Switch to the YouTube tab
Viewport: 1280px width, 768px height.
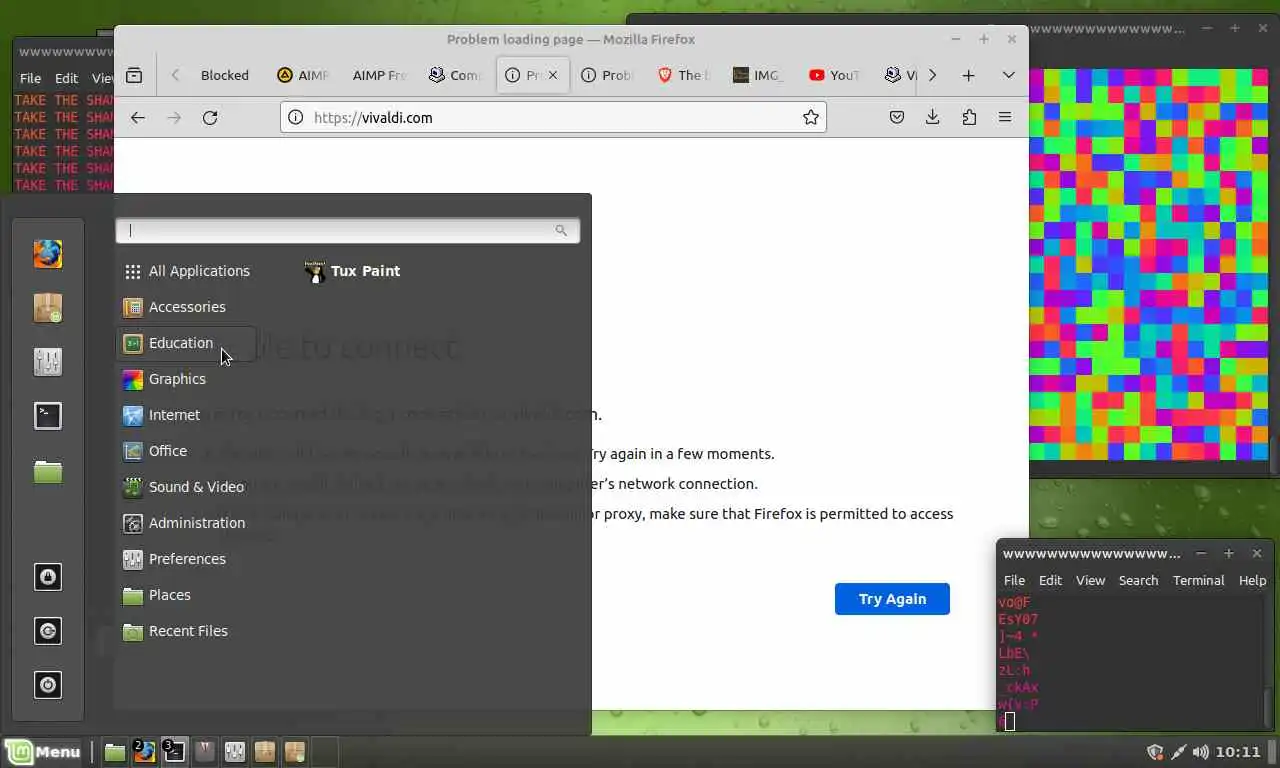click(x=835, y=75)
